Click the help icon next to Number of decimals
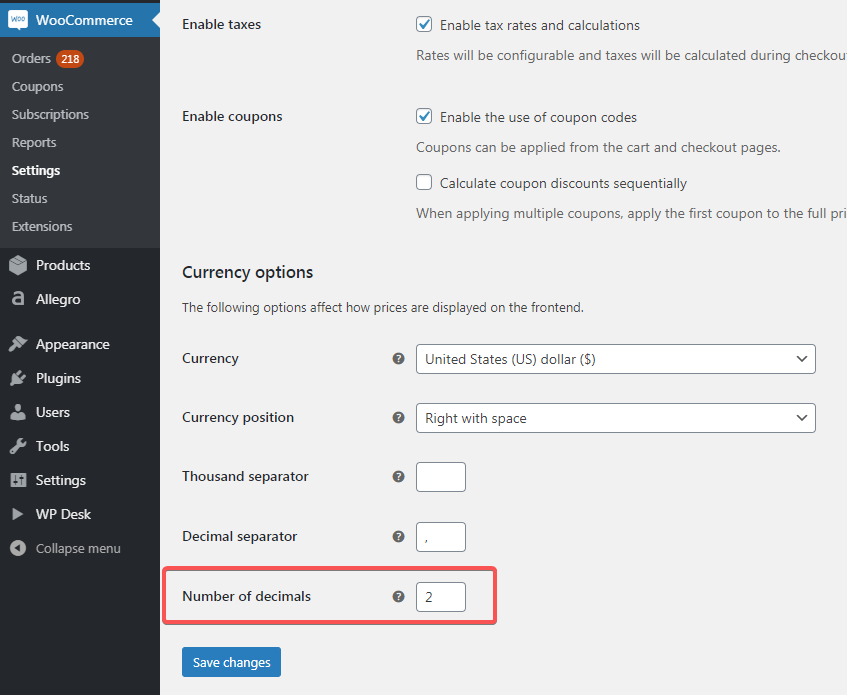This screenshot has height=695, width=847. pyautogui.click(x=398, y=597)
